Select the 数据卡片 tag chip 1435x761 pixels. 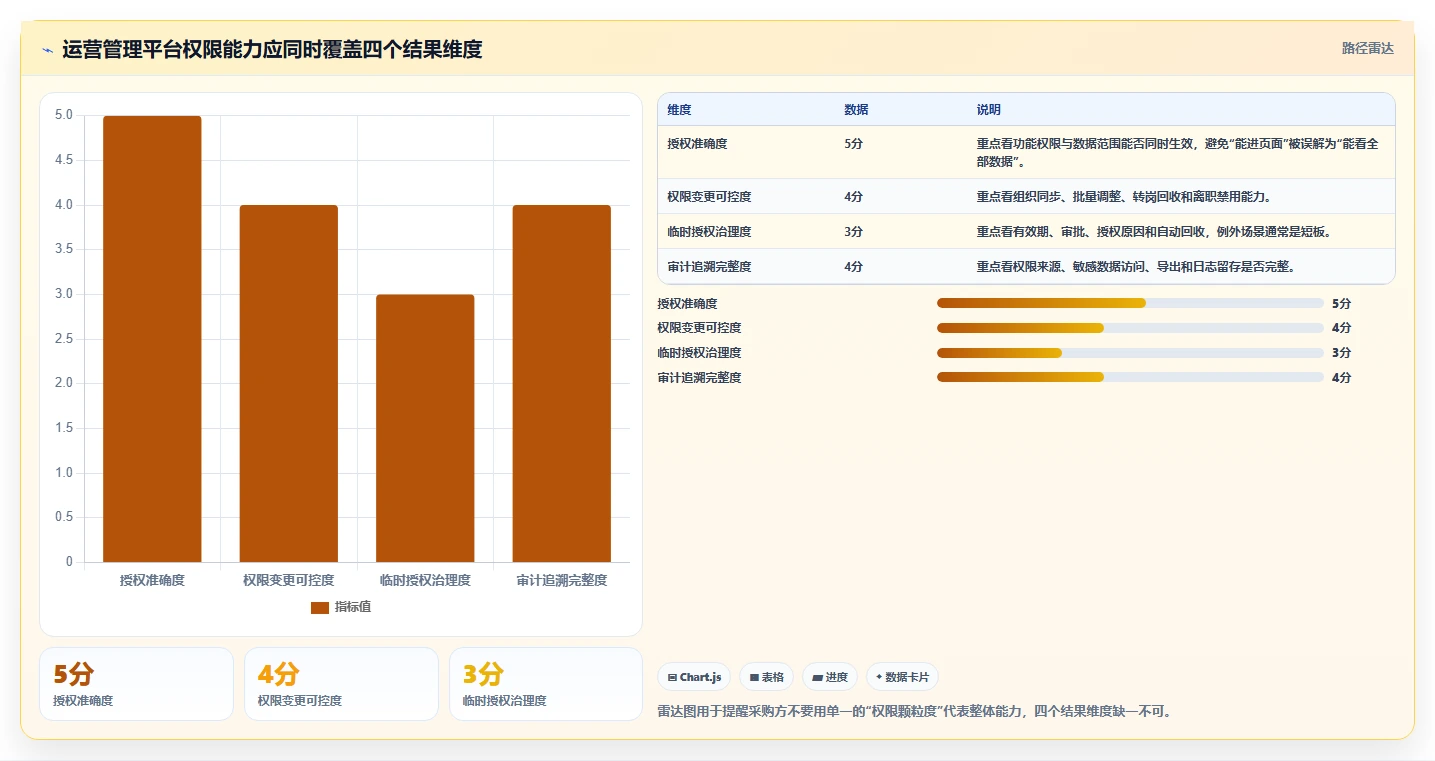(x=902, y=677)
